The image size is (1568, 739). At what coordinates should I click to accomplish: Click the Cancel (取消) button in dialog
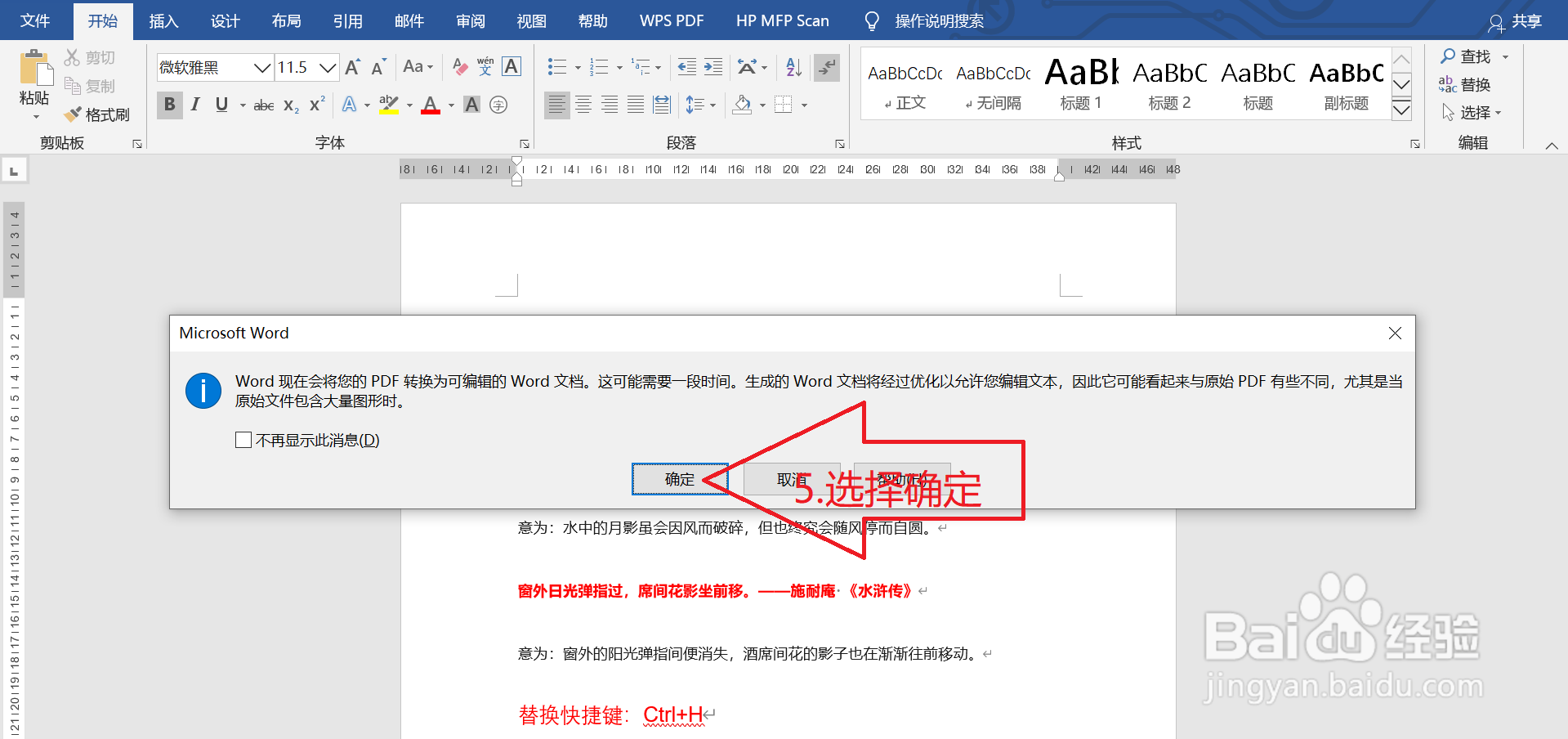[792, 479]
